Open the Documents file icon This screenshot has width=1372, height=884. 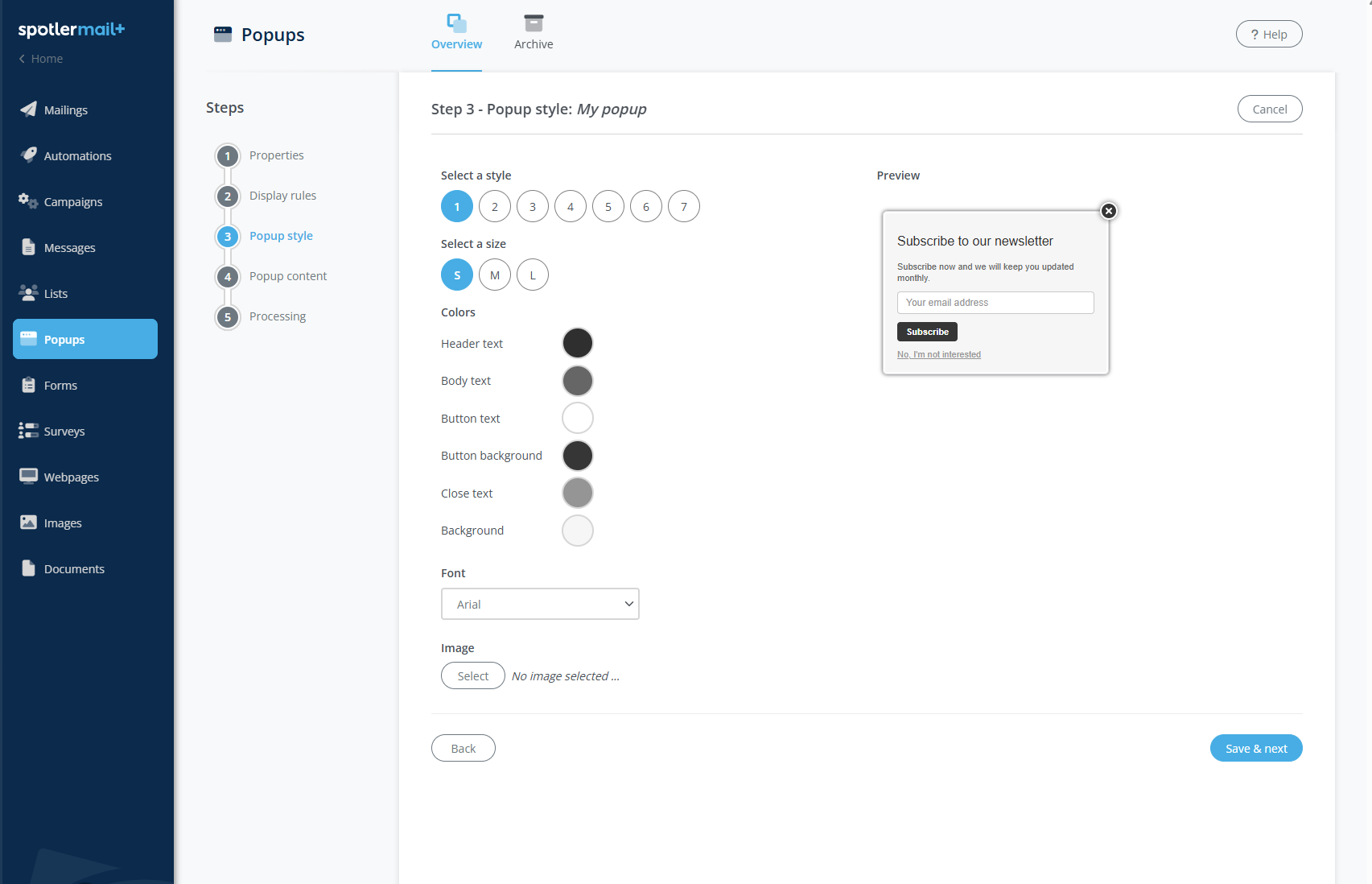(x=28, y=568)
